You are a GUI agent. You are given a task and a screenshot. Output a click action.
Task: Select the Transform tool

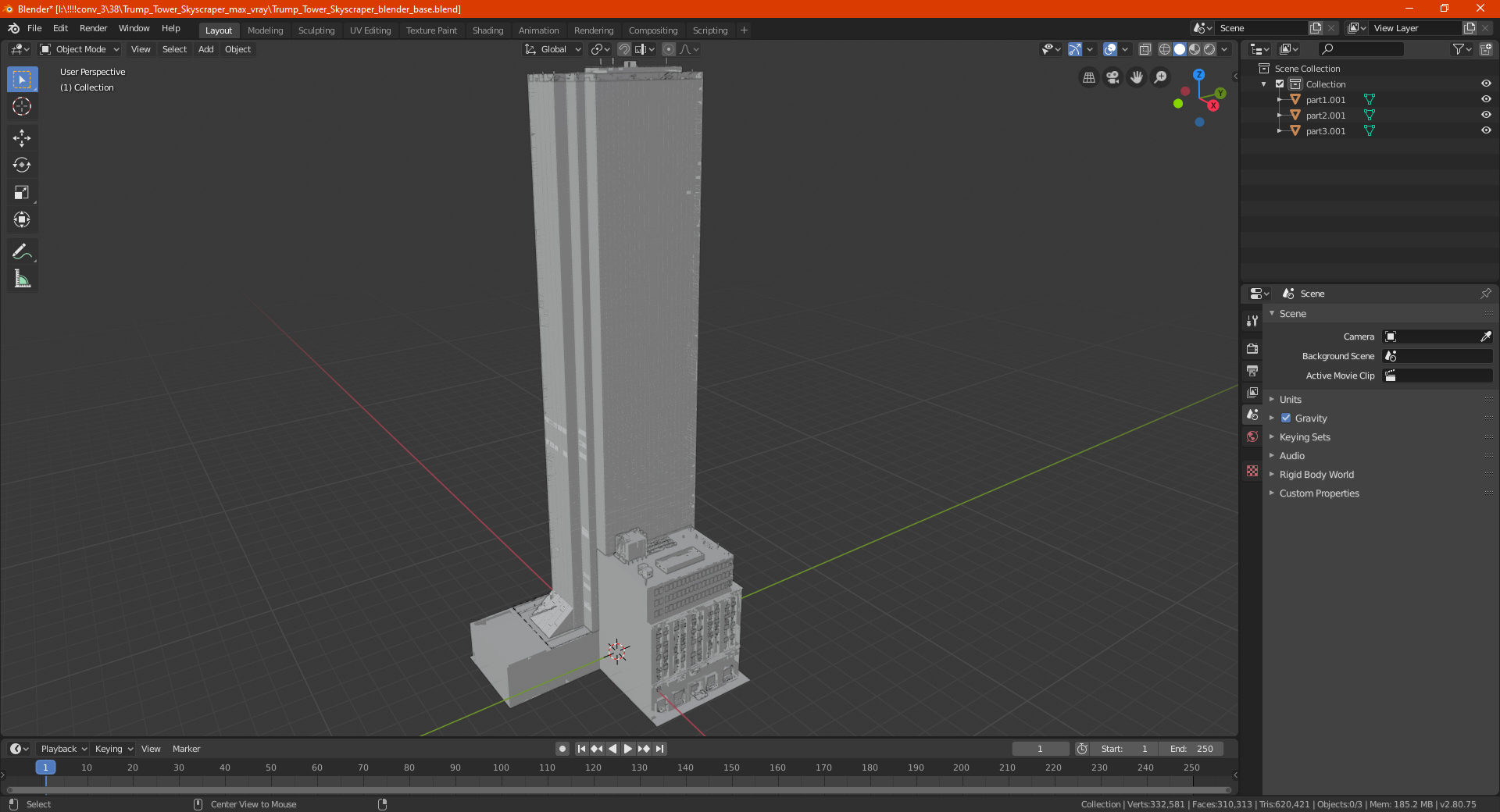(x=22, y=220)
